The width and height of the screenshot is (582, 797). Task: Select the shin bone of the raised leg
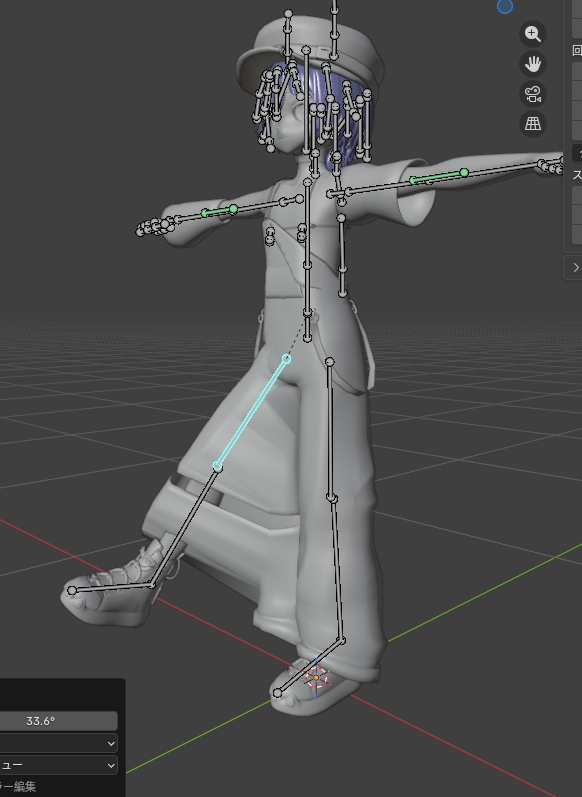(185, 526)
